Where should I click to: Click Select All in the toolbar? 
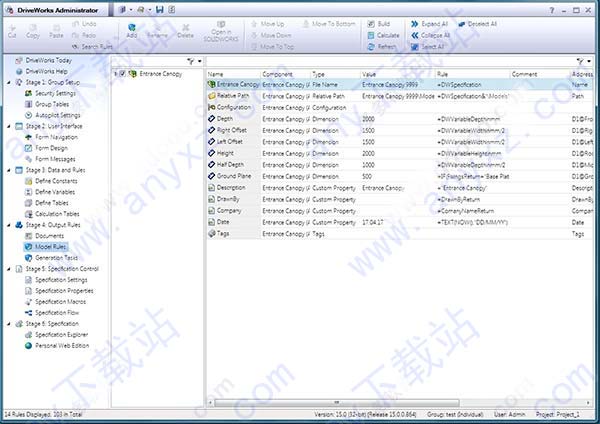pos(427,47)
